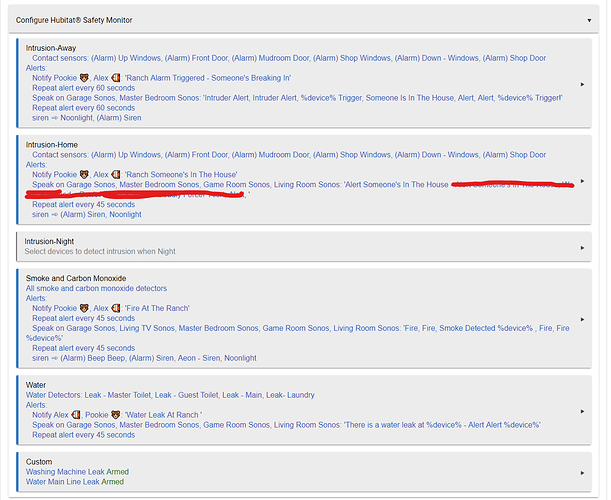This screenshot has width=611, height=500.
Task: Click 'siren ⇒ Noonlight, (Alarm) Siren' line
Action: click(87, 118)
